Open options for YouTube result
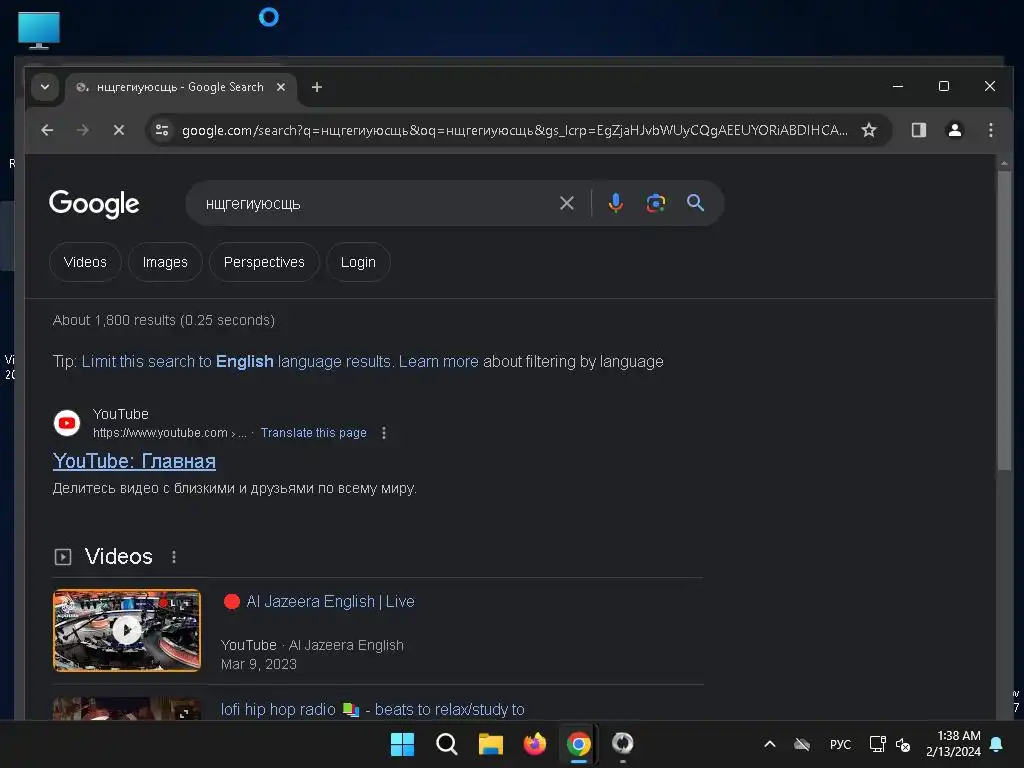The height and width of the screenshot is (768, 1024). coord(384,432)
